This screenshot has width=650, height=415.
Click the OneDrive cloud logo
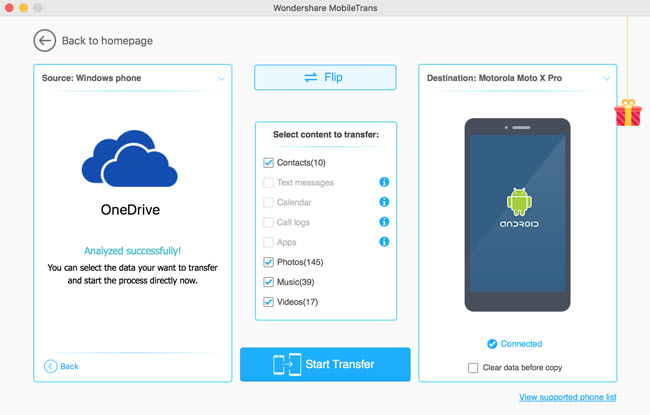coord(129,158)
